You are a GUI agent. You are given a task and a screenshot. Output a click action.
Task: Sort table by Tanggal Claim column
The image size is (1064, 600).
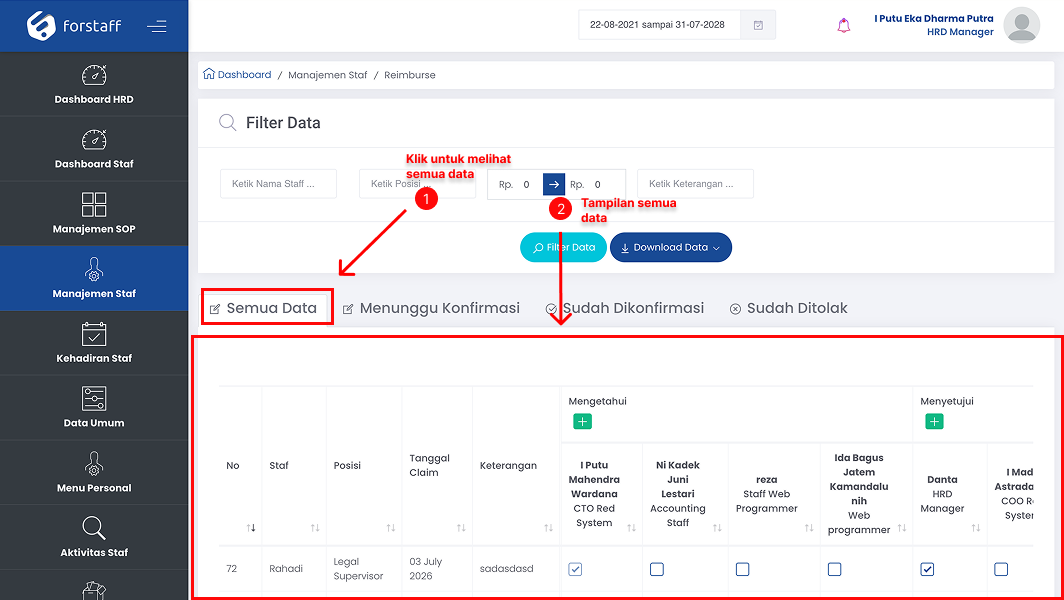coord(461,527)
